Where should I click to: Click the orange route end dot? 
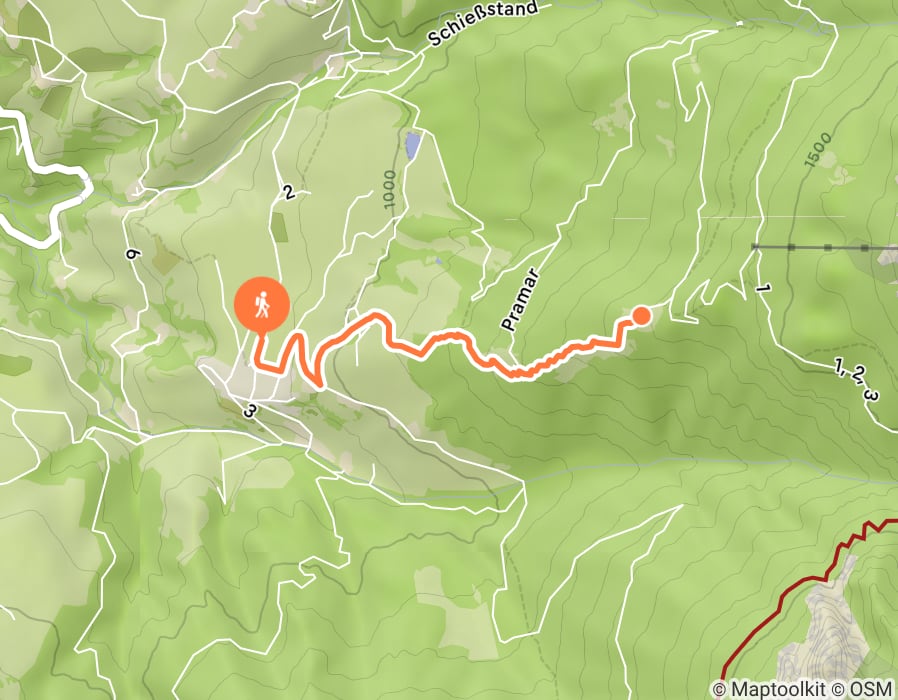641,316
